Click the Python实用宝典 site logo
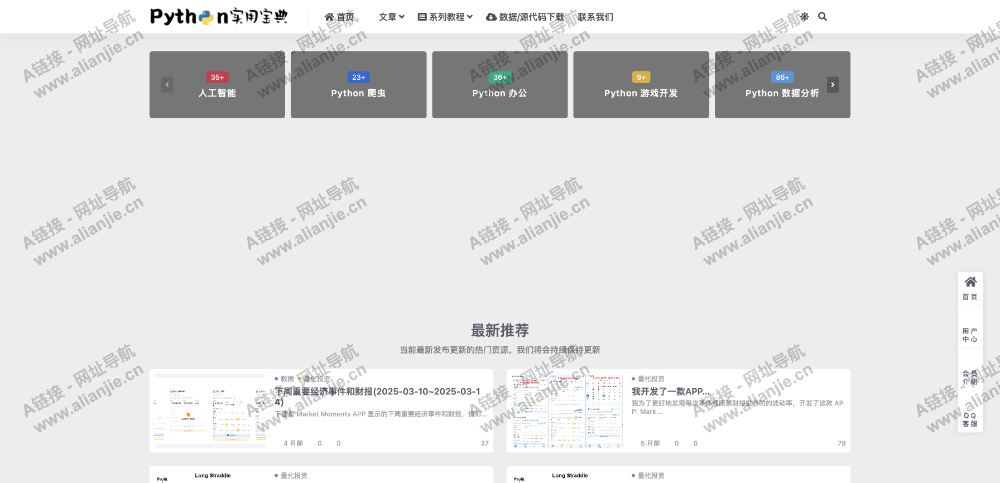Viewport: 1000px width, 483px height. (x=219, y=17)
